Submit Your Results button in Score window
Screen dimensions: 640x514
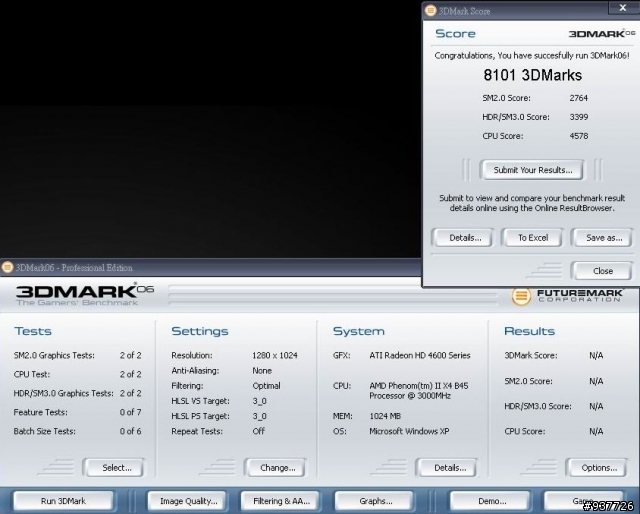tap(532, 170)
